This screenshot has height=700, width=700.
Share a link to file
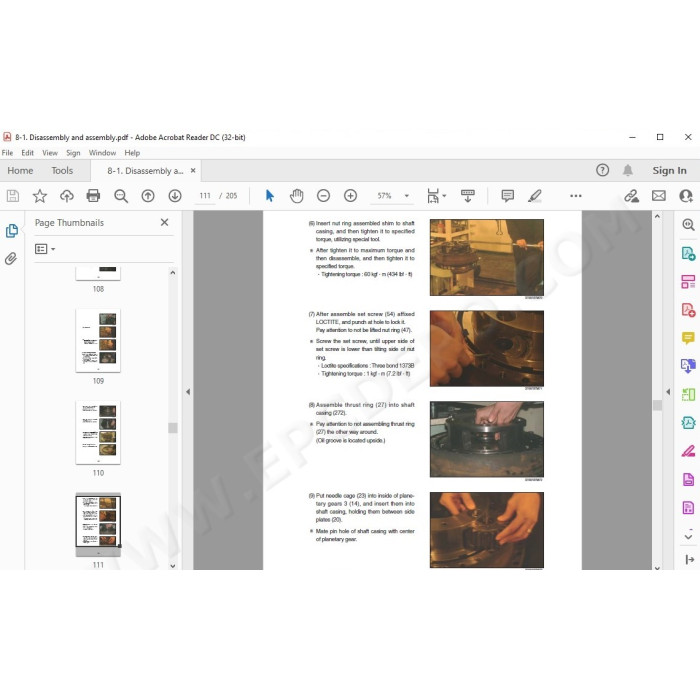631,196
